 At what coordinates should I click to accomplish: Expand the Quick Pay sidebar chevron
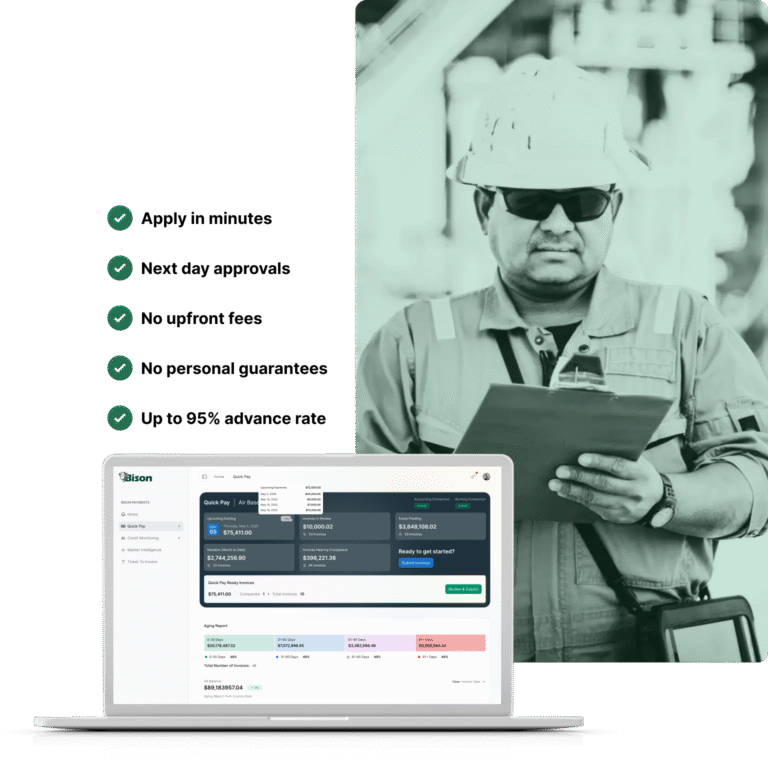pyautogui.click(x=180, y=526)
